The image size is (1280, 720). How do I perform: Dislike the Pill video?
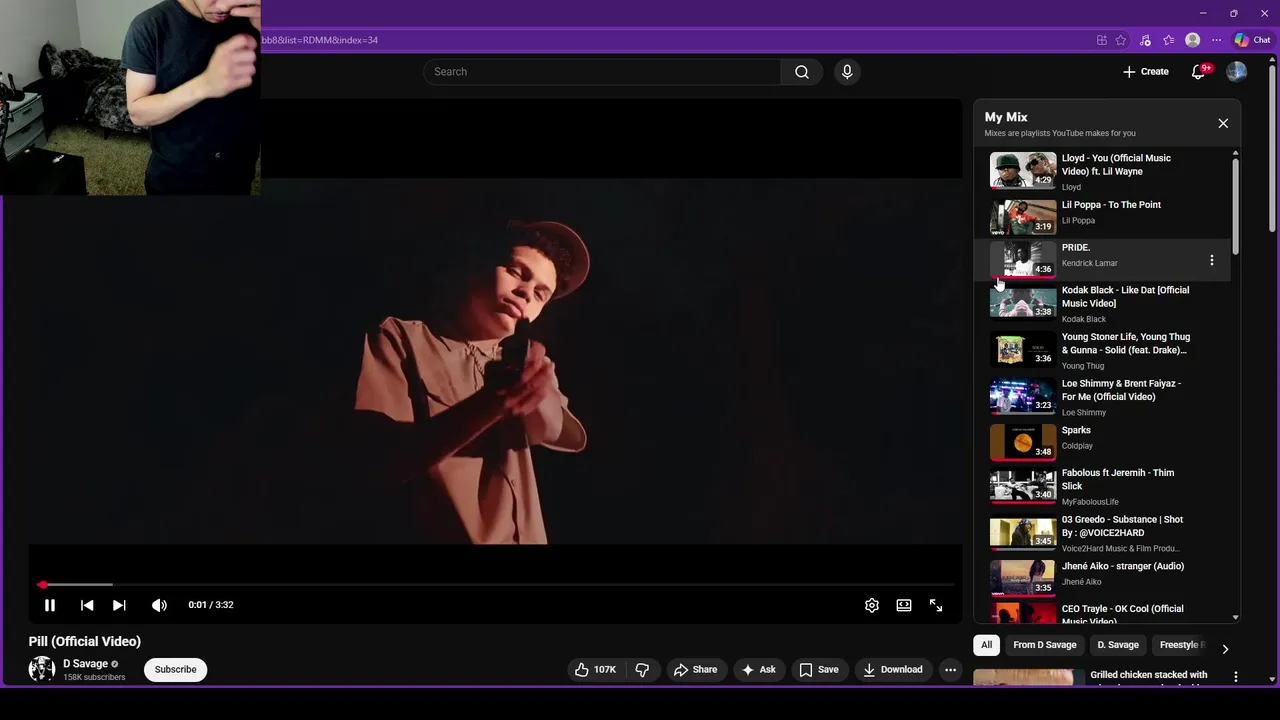[x=643, y=670]
